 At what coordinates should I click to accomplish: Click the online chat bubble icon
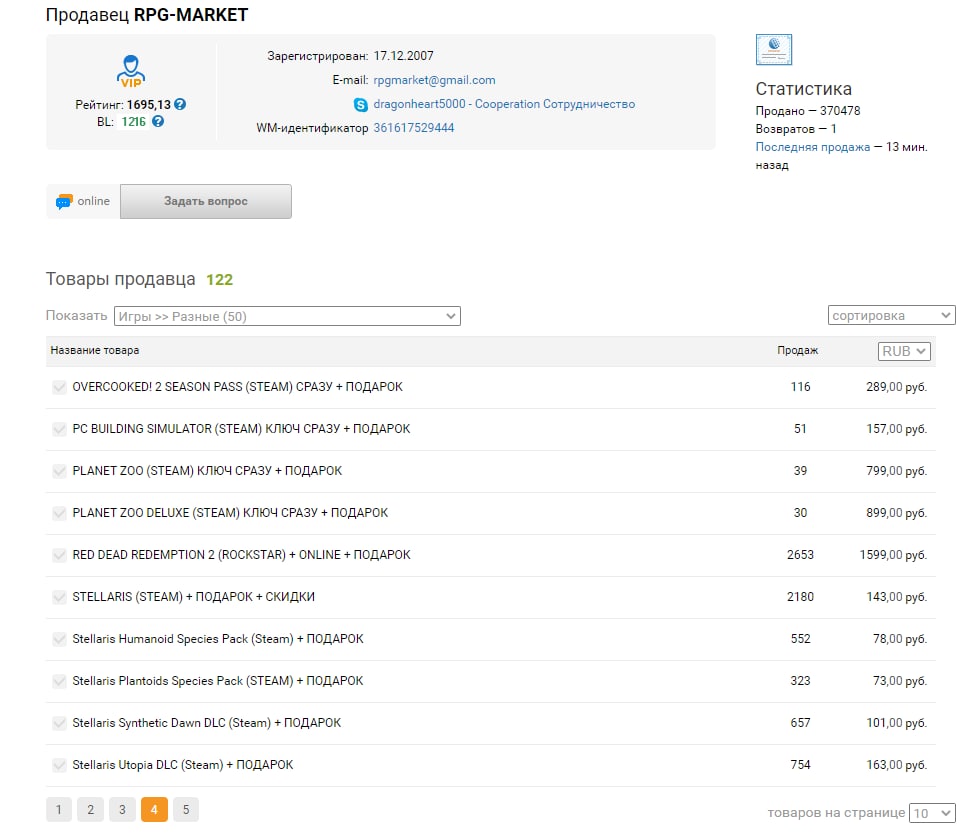point(64,201)
